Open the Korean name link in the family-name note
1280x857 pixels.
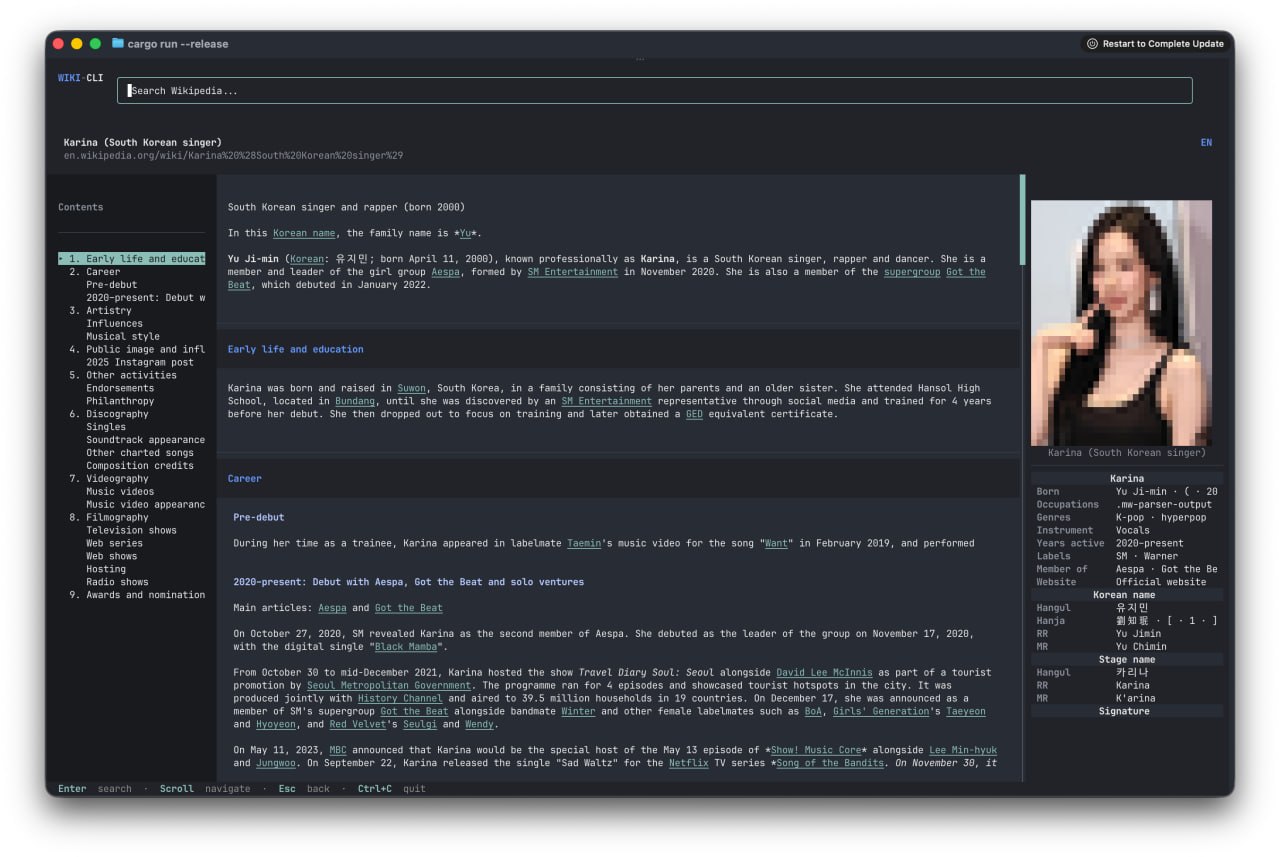[304, 234]
